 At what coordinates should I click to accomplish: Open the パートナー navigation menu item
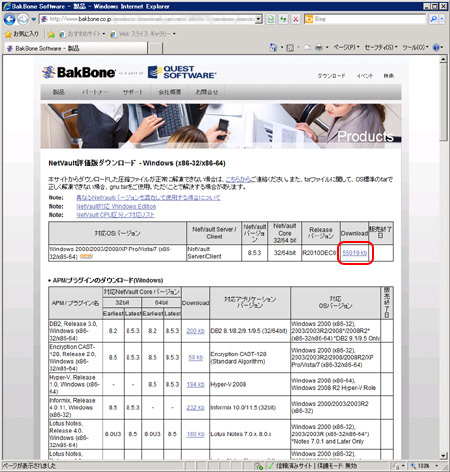coord(95,92)
